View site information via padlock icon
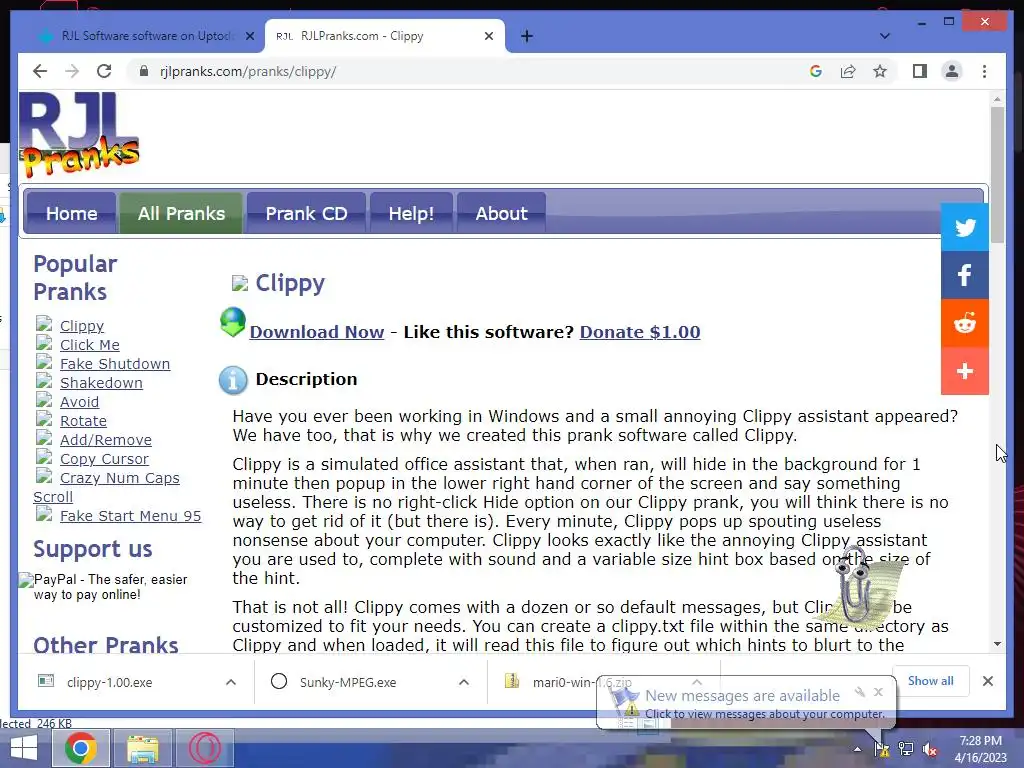The image size is (1024, 768). click(144, 71)
